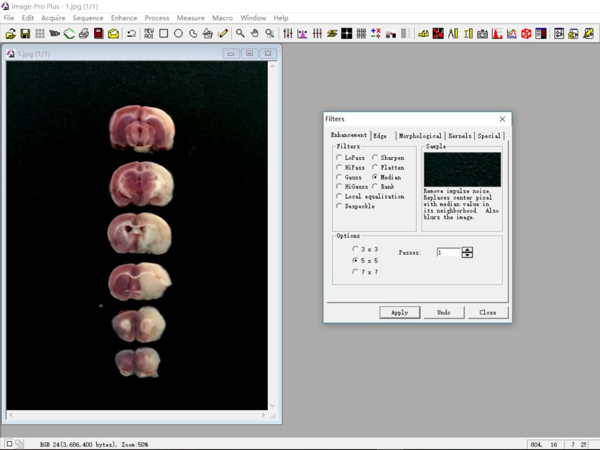
Task: Enable the Despeckle filter option
Action: coord(339,206)
